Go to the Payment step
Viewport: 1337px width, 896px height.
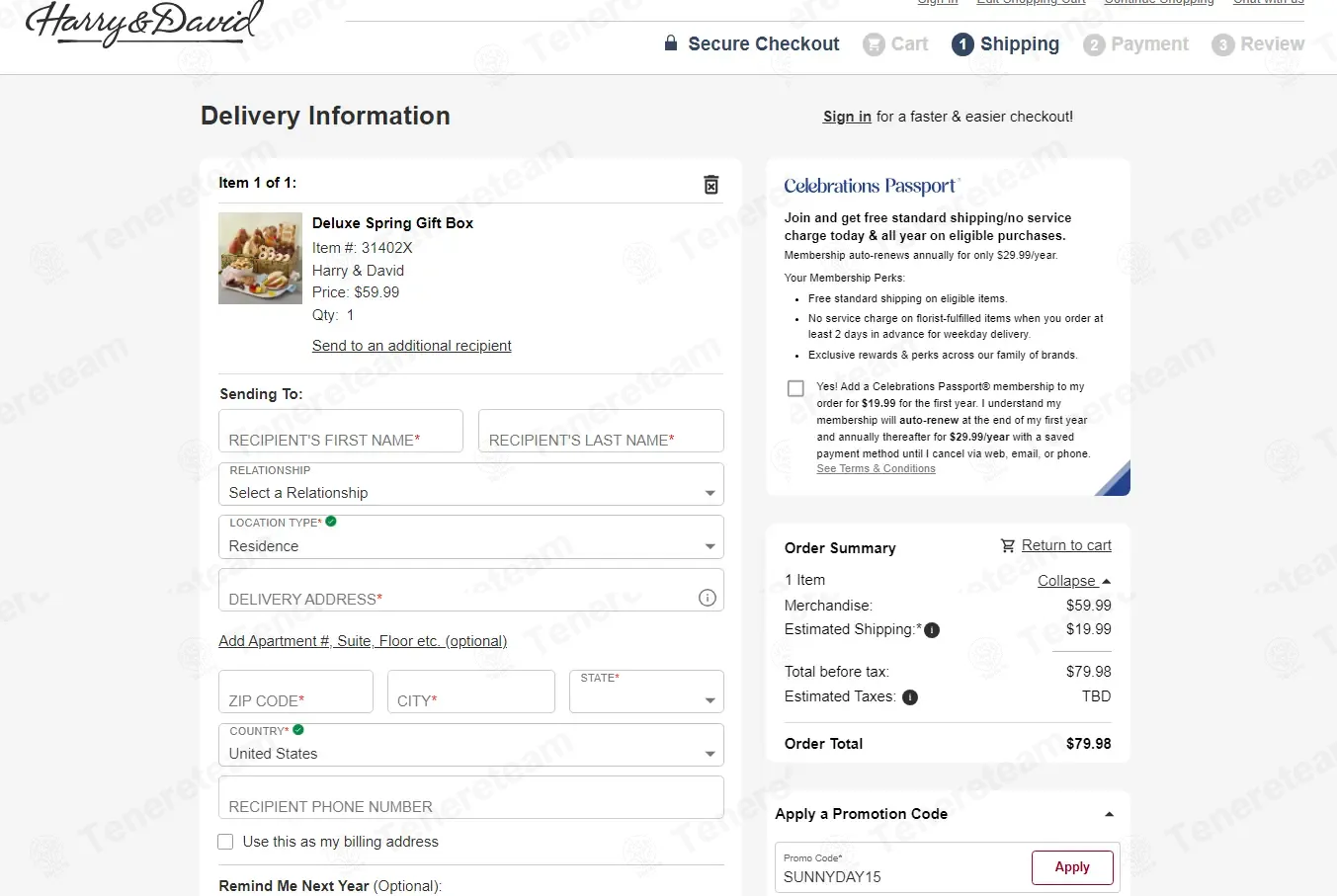pyautogui.click(x=1136, y=44)
